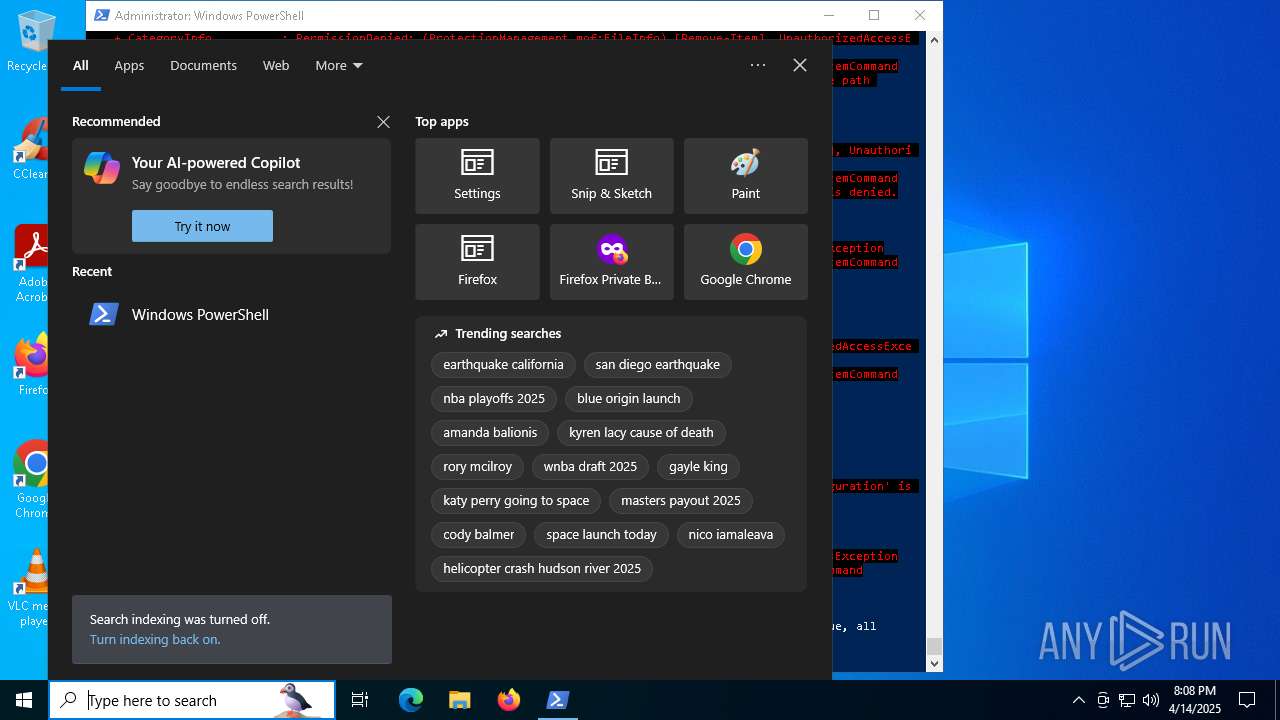
Task: Expand the More filter dropdown
Action: click(339, 65)
